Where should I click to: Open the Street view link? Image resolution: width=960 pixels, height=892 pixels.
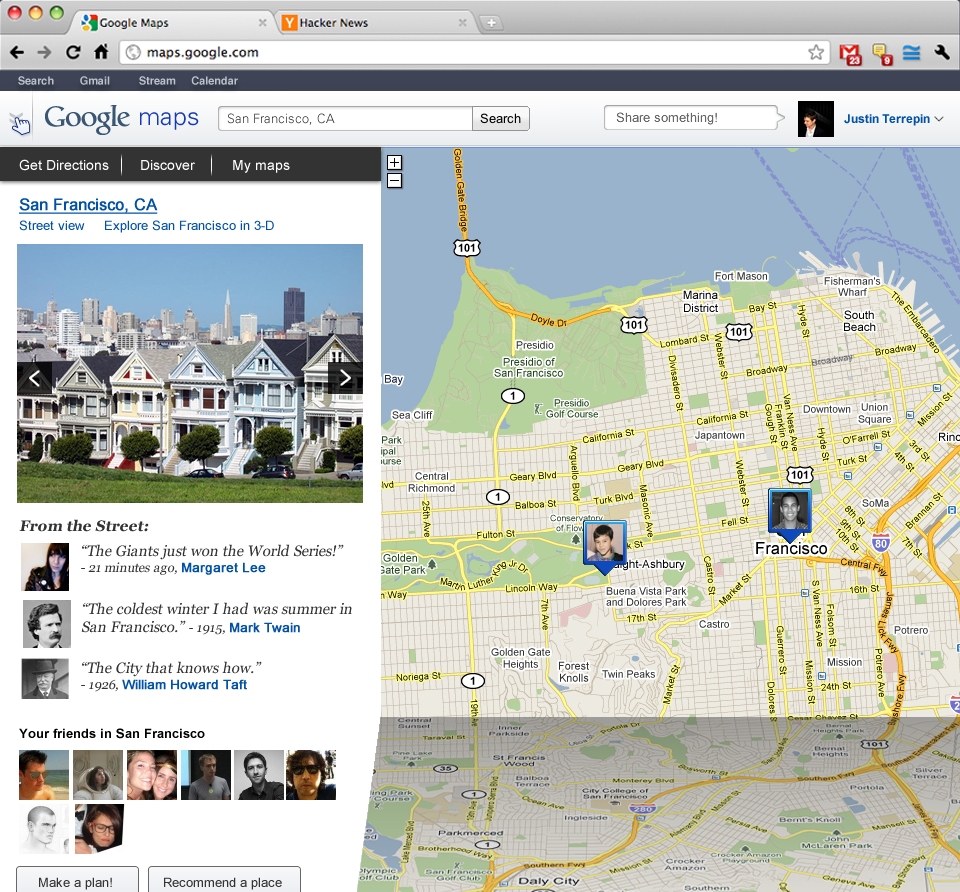click(x=51, y=226)
